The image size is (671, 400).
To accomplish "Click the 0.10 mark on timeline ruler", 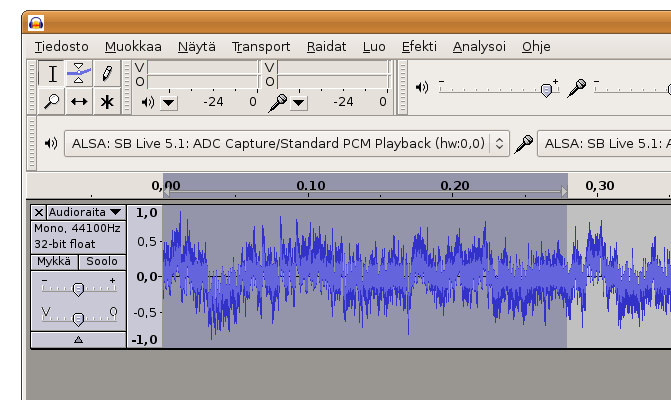I will pyautogui.click(x=310, y=187).
